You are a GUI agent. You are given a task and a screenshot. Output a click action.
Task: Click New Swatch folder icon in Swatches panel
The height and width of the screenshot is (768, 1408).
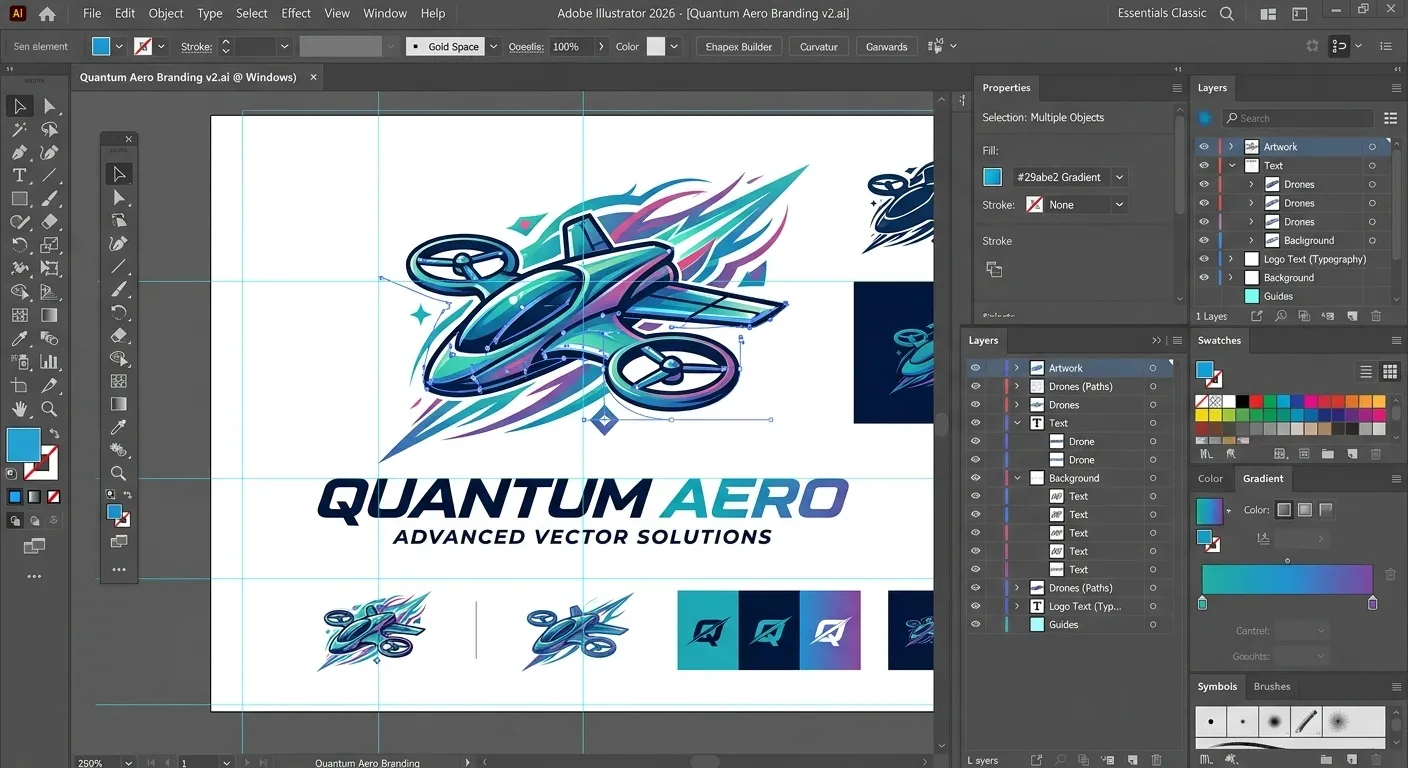[x=1327, y=453]
